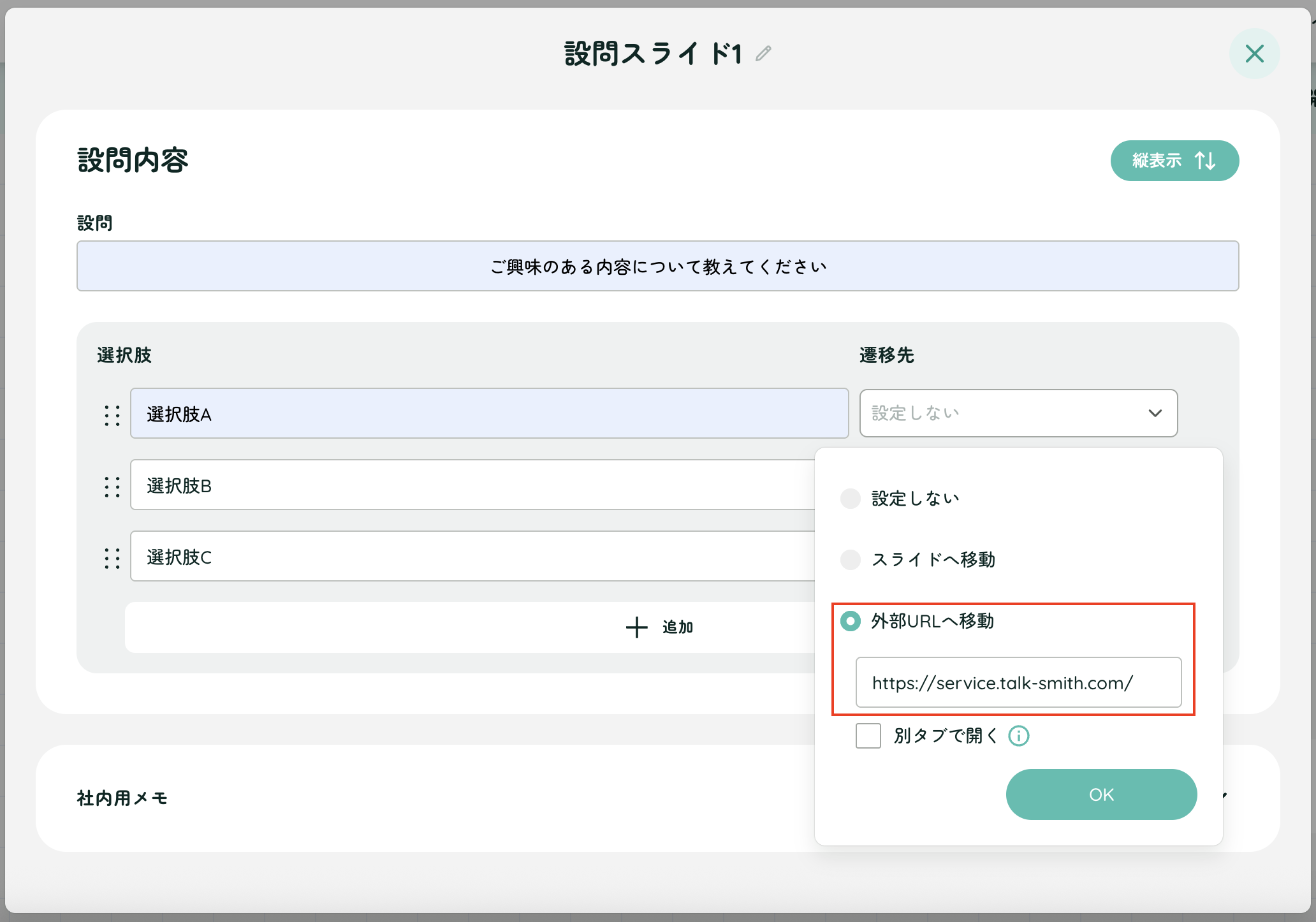Confirm with the OK button
Image resolution: width=1316 pixels, height=922 pixels.
click(x=1101, y=794)
